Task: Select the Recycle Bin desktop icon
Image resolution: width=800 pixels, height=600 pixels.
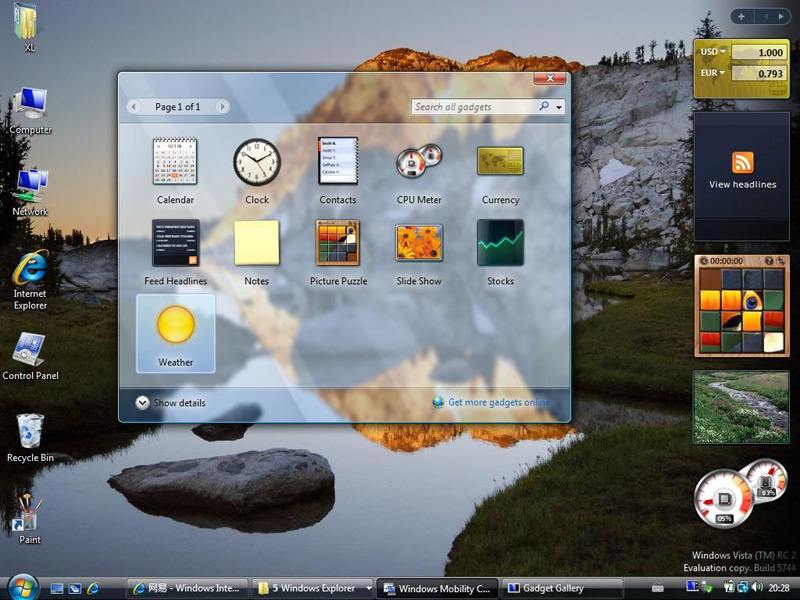Action: click(30, 438)
